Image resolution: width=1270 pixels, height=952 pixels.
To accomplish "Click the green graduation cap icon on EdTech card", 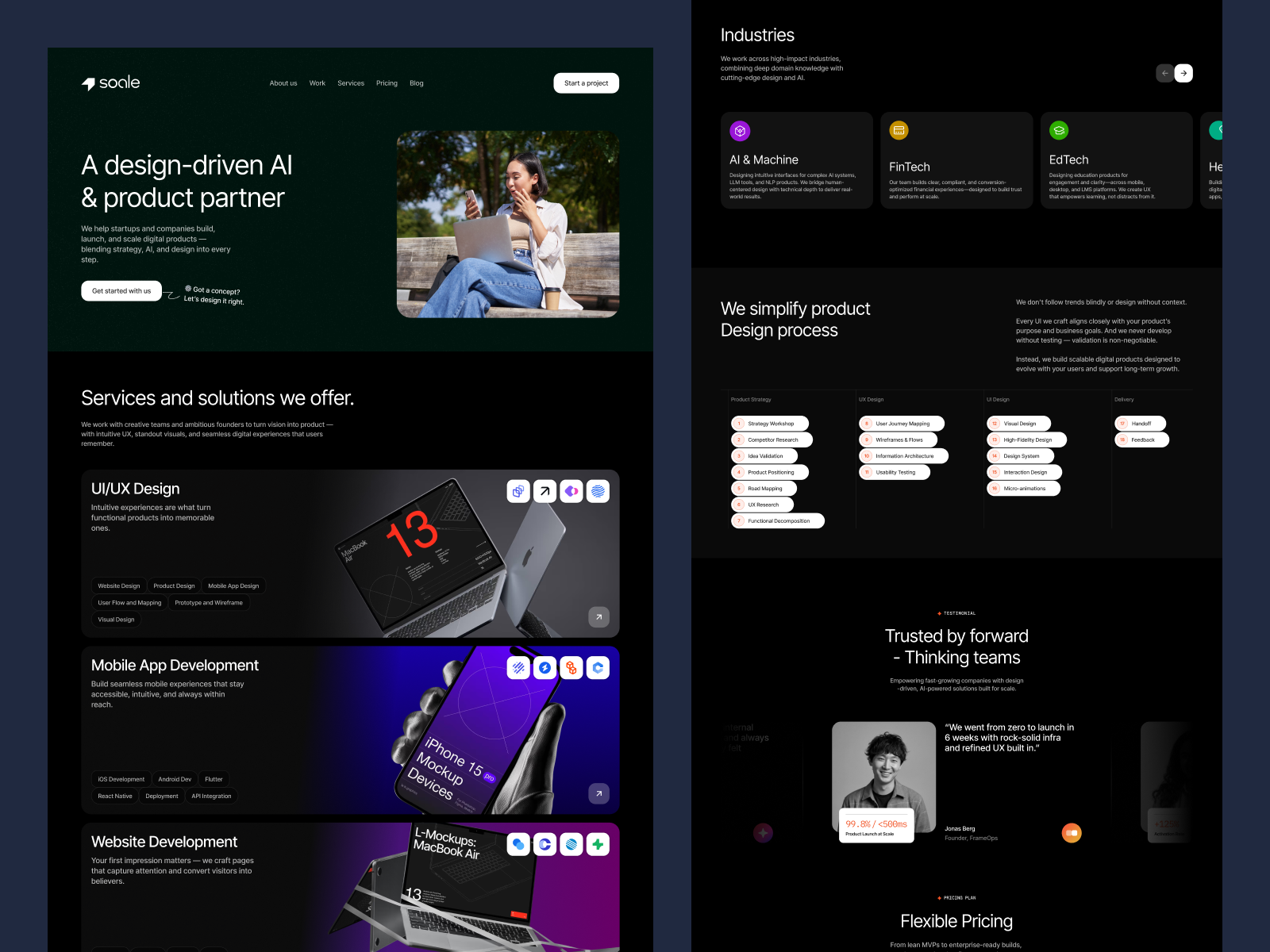I will (x=1060, y=130).
